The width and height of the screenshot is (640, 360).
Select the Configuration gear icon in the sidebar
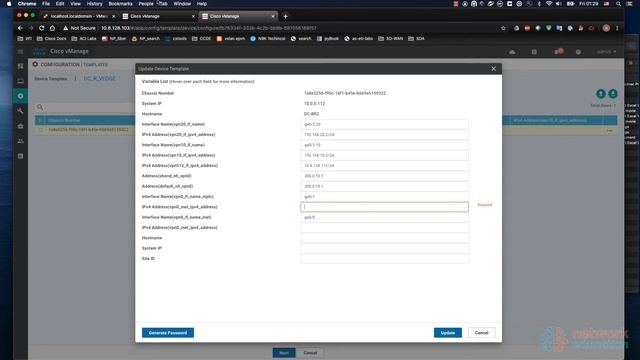tap(20, 96)
